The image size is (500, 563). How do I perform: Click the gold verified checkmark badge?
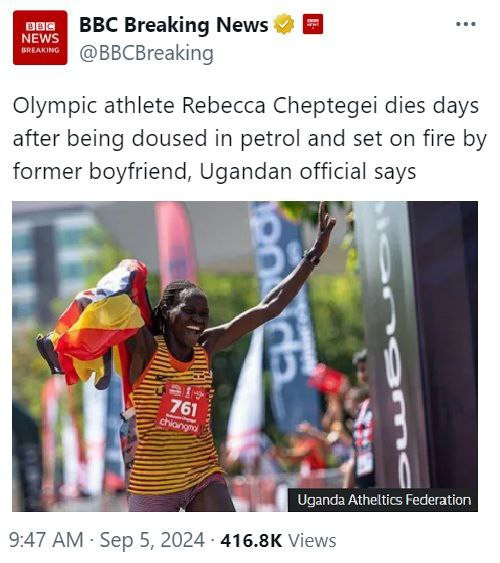(x=284, y=24)
